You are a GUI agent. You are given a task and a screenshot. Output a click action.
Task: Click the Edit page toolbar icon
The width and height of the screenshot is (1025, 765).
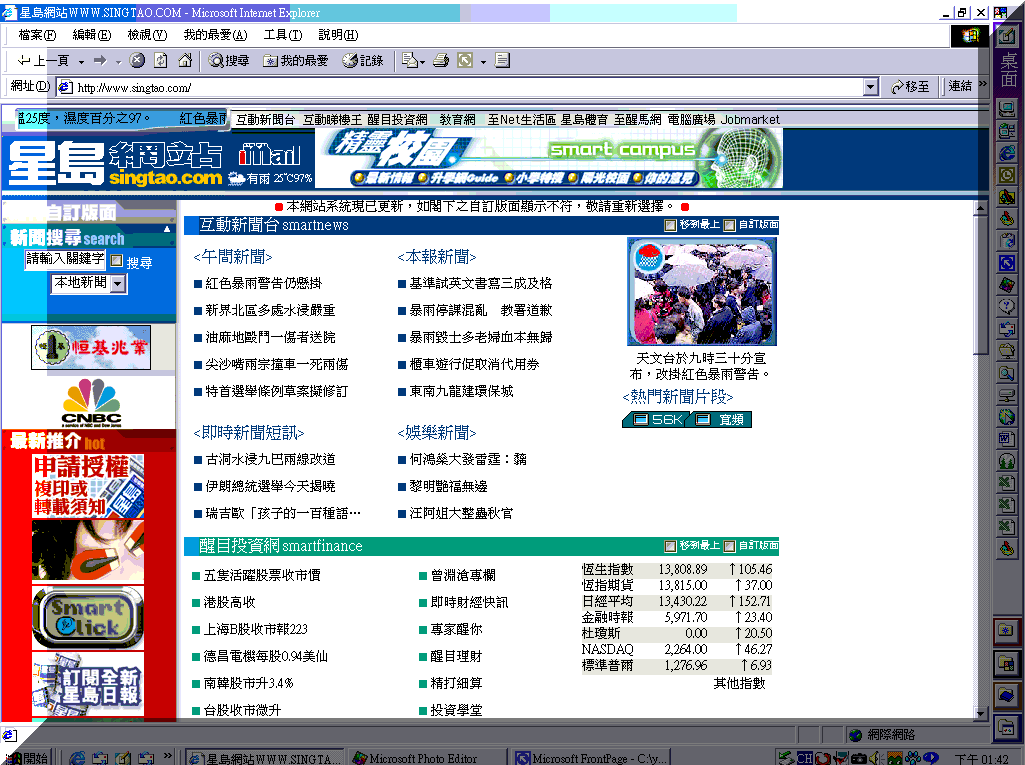[465, 61]
